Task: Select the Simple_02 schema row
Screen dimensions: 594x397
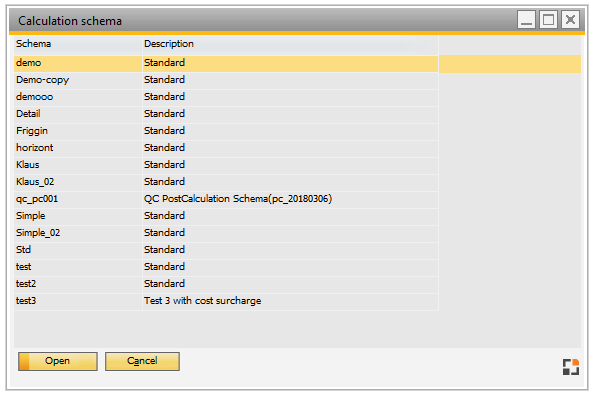Action: 226,233
